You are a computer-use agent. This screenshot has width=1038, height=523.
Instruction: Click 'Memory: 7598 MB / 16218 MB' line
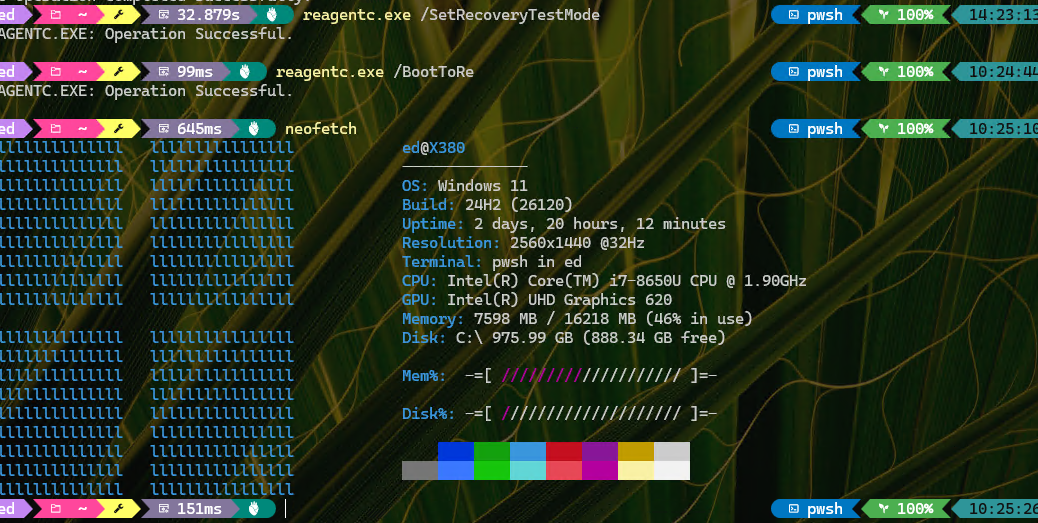(x=577, y=319)
